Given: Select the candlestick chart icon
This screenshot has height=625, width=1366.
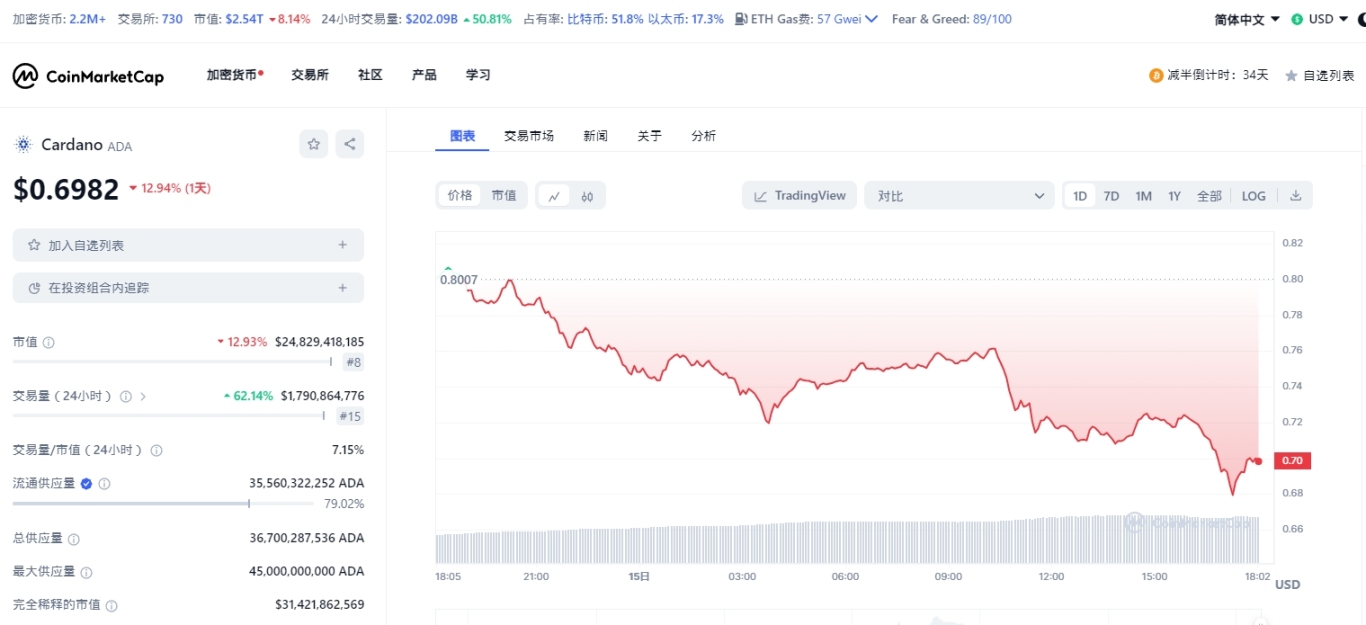Looking at the screenshot, I should tap(587, 196).
